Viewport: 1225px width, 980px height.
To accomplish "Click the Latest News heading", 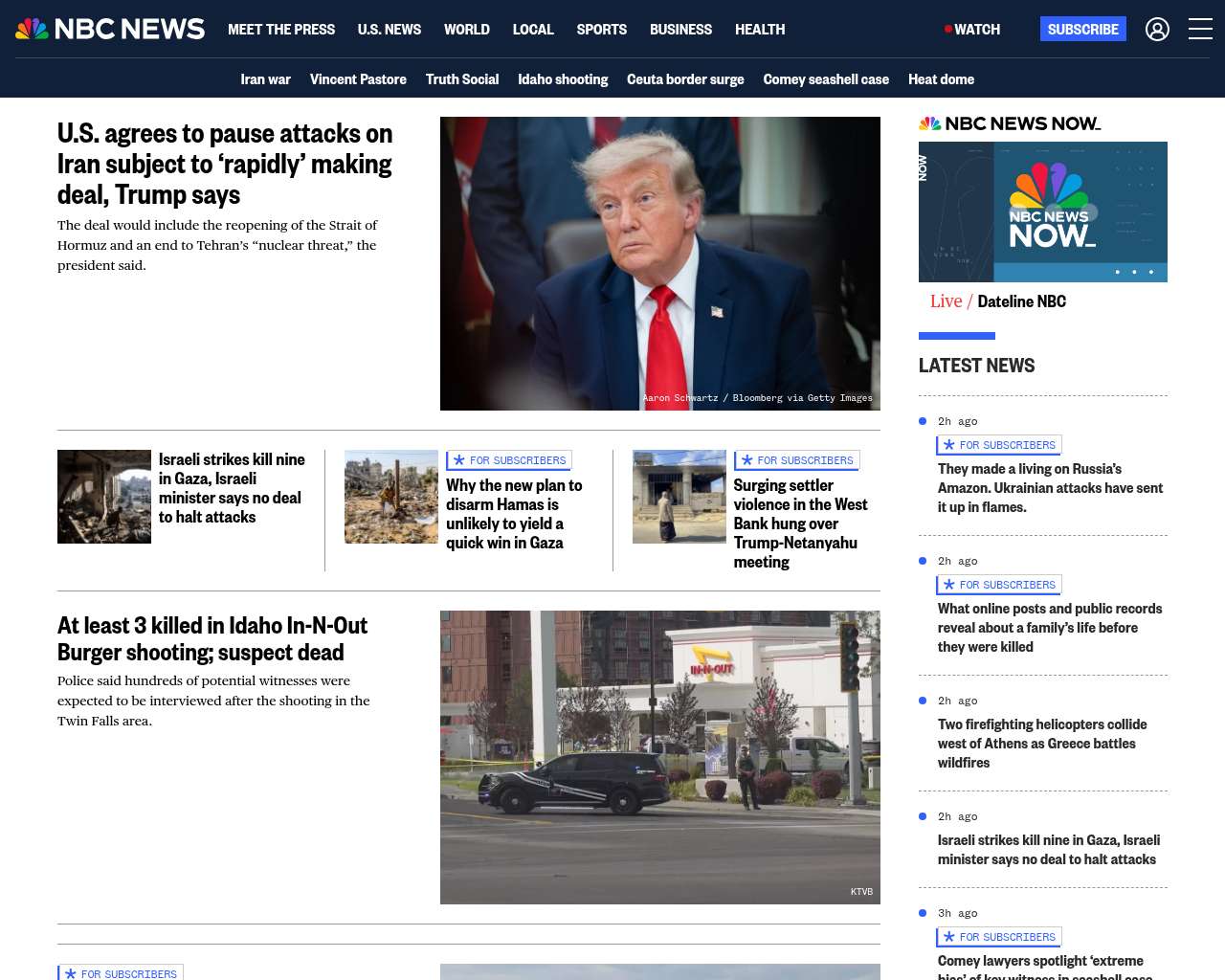I will click(x=976, y=366).
